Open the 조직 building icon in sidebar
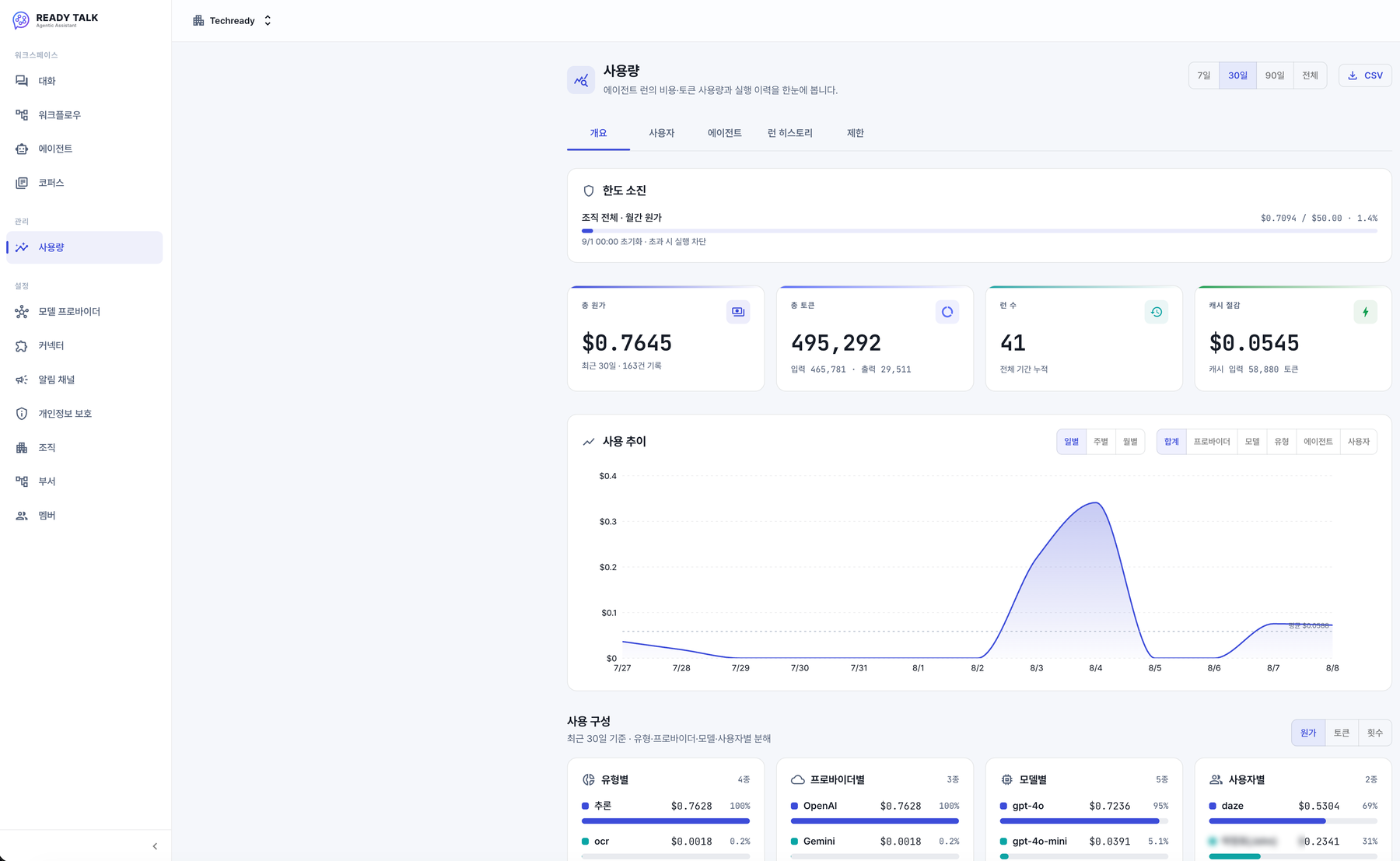Image resolution: width=1400 pixels, height=861 pixels. pos(22,447)
